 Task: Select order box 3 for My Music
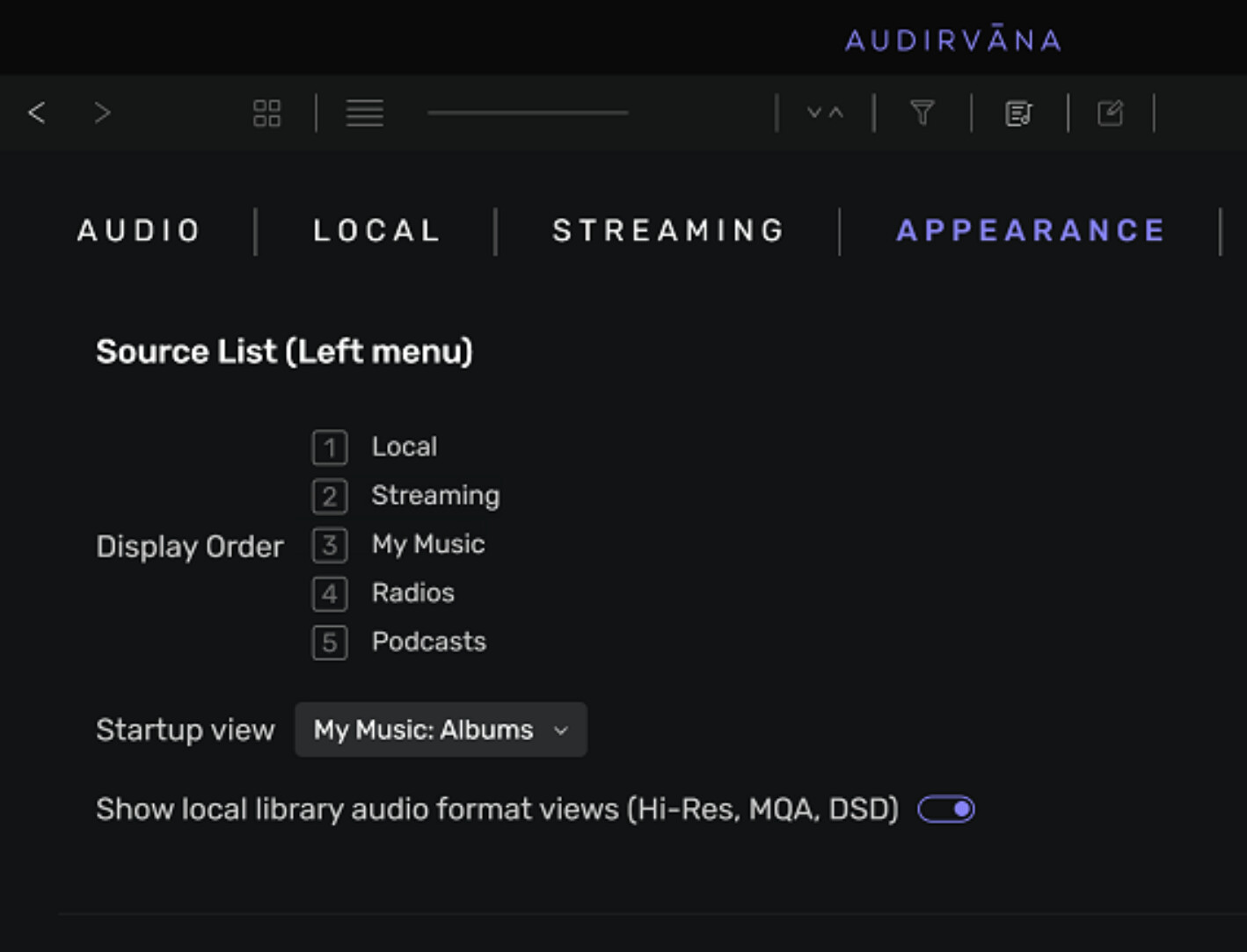(330, 545)
